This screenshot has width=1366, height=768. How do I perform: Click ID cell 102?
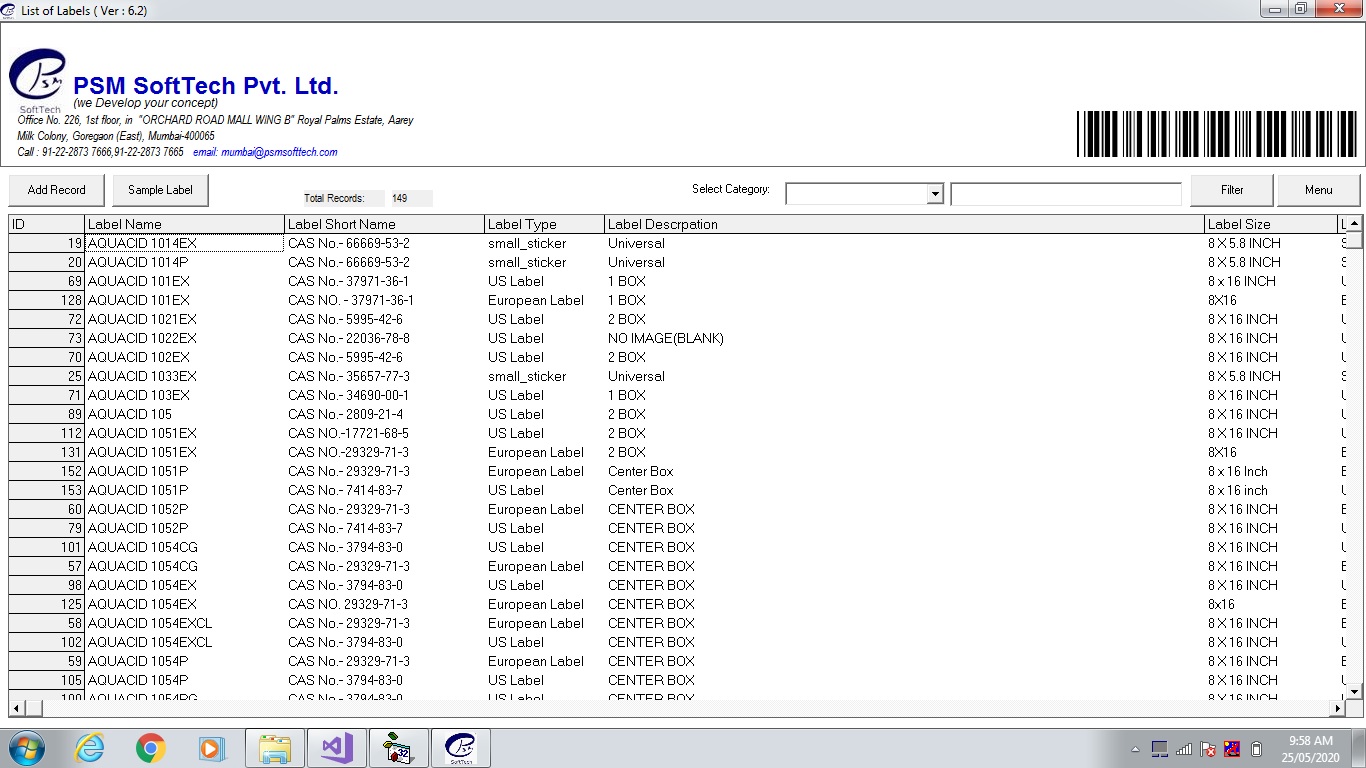coord(46,642)
